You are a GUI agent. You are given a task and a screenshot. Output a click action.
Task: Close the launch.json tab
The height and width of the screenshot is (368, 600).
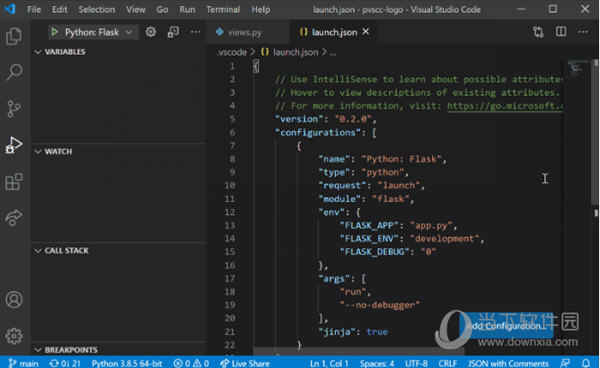366,31
